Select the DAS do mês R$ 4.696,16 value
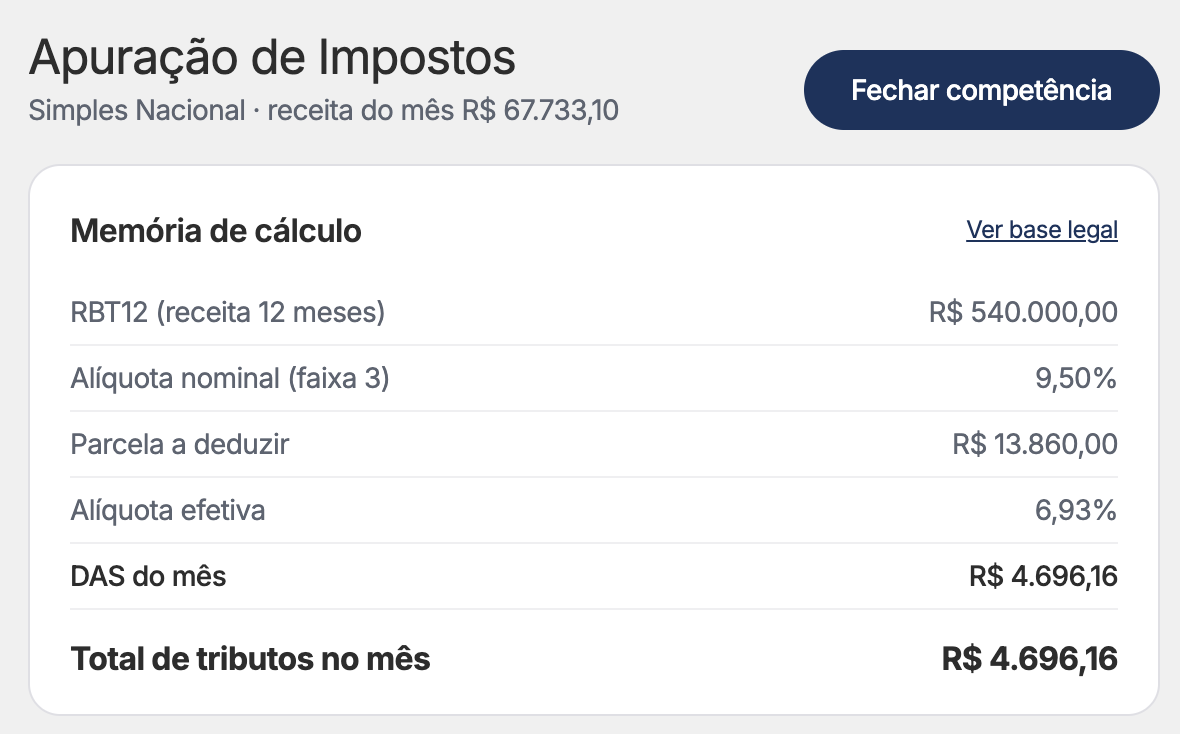Screen dimensions: 1180x734 pyautogui.click(x=1043, y=577)
